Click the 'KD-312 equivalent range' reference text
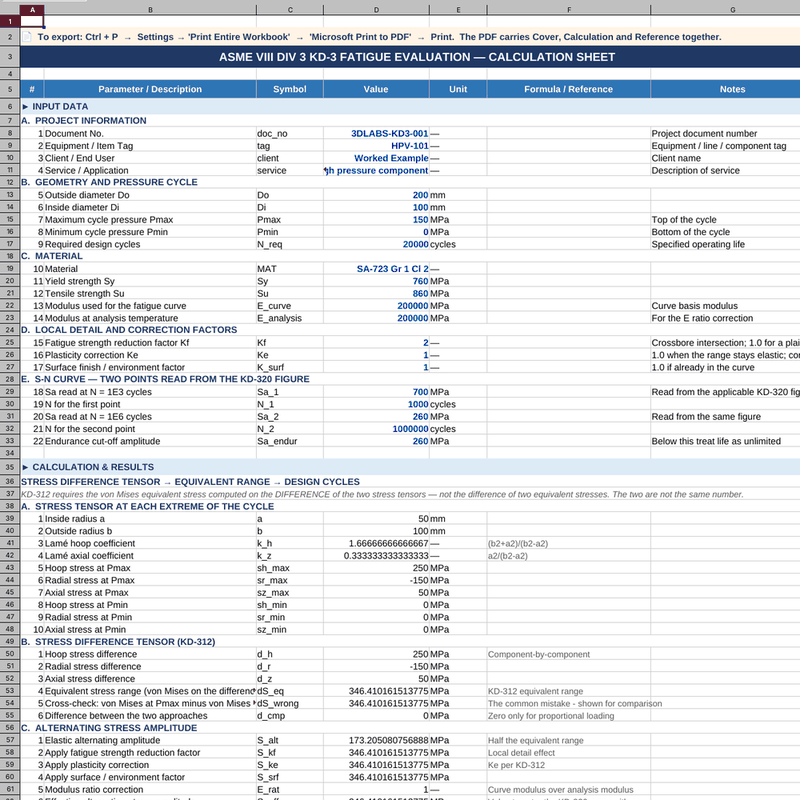This screenshot has height=800, width=800. click(535, 691)
